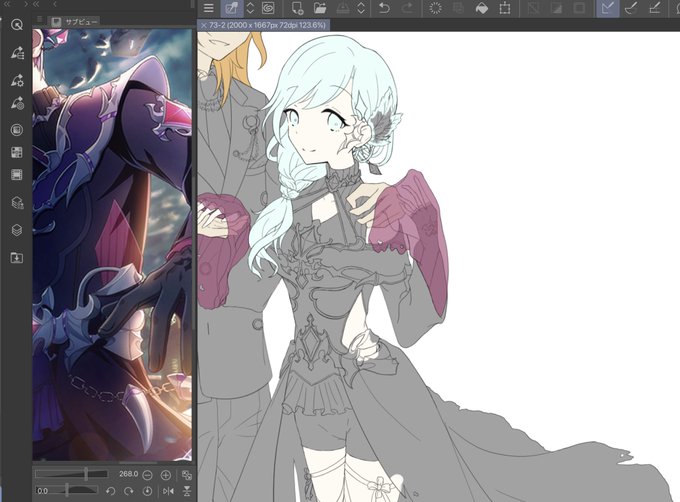This screenshot has width=680, height=502.
Task: Open Brush Size palette icon
Action: [17, 103]
